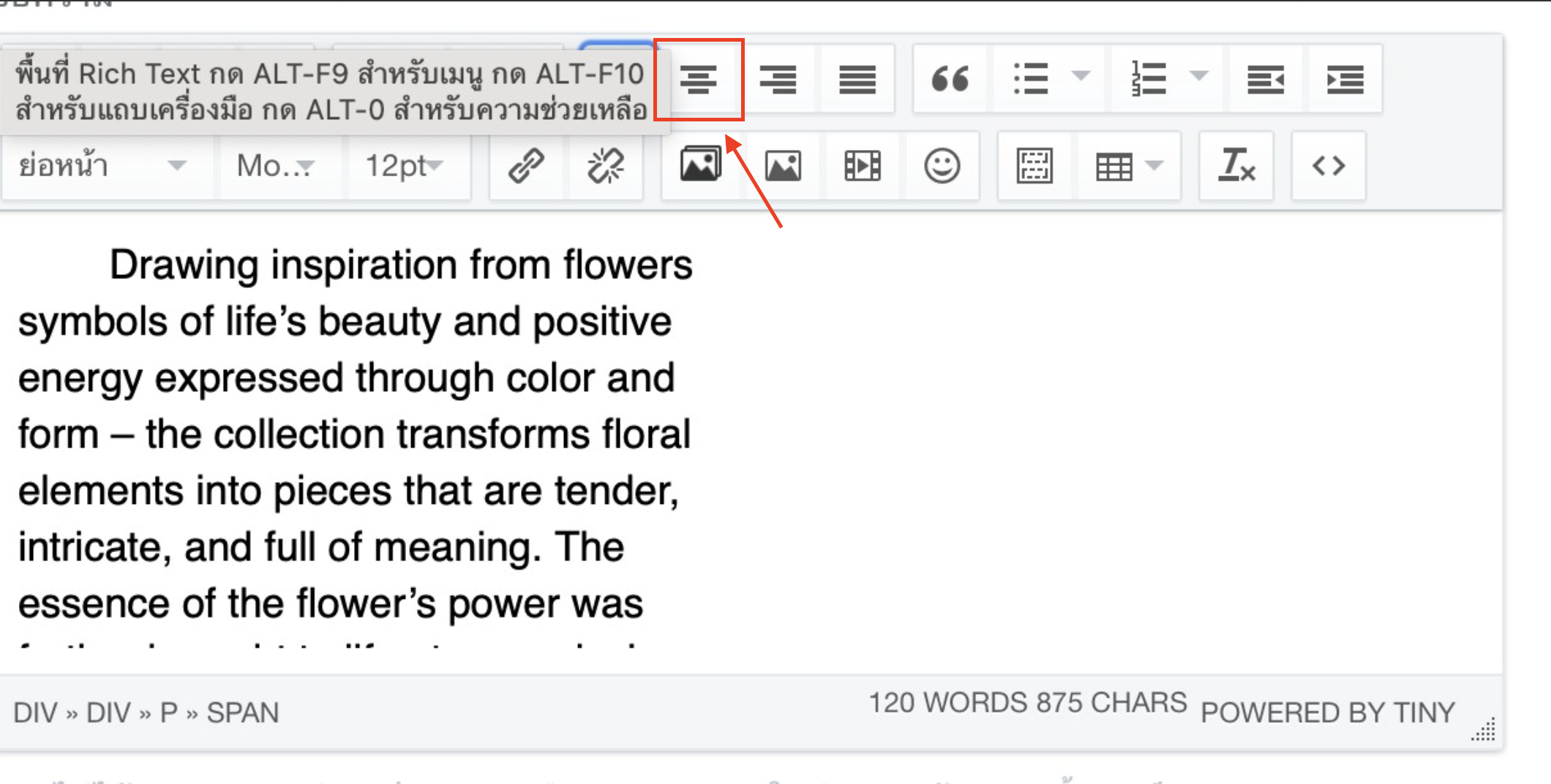Open the font family dropdown

(276, 166)
